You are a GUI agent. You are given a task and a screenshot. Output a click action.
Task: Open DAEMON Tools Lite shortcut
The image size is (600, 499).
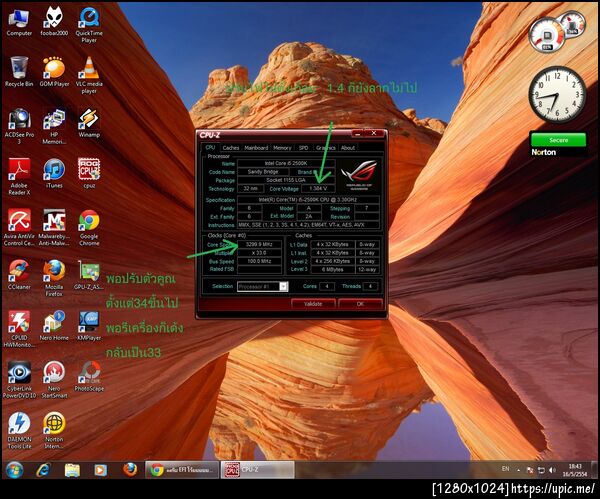[x=19, y=431]
